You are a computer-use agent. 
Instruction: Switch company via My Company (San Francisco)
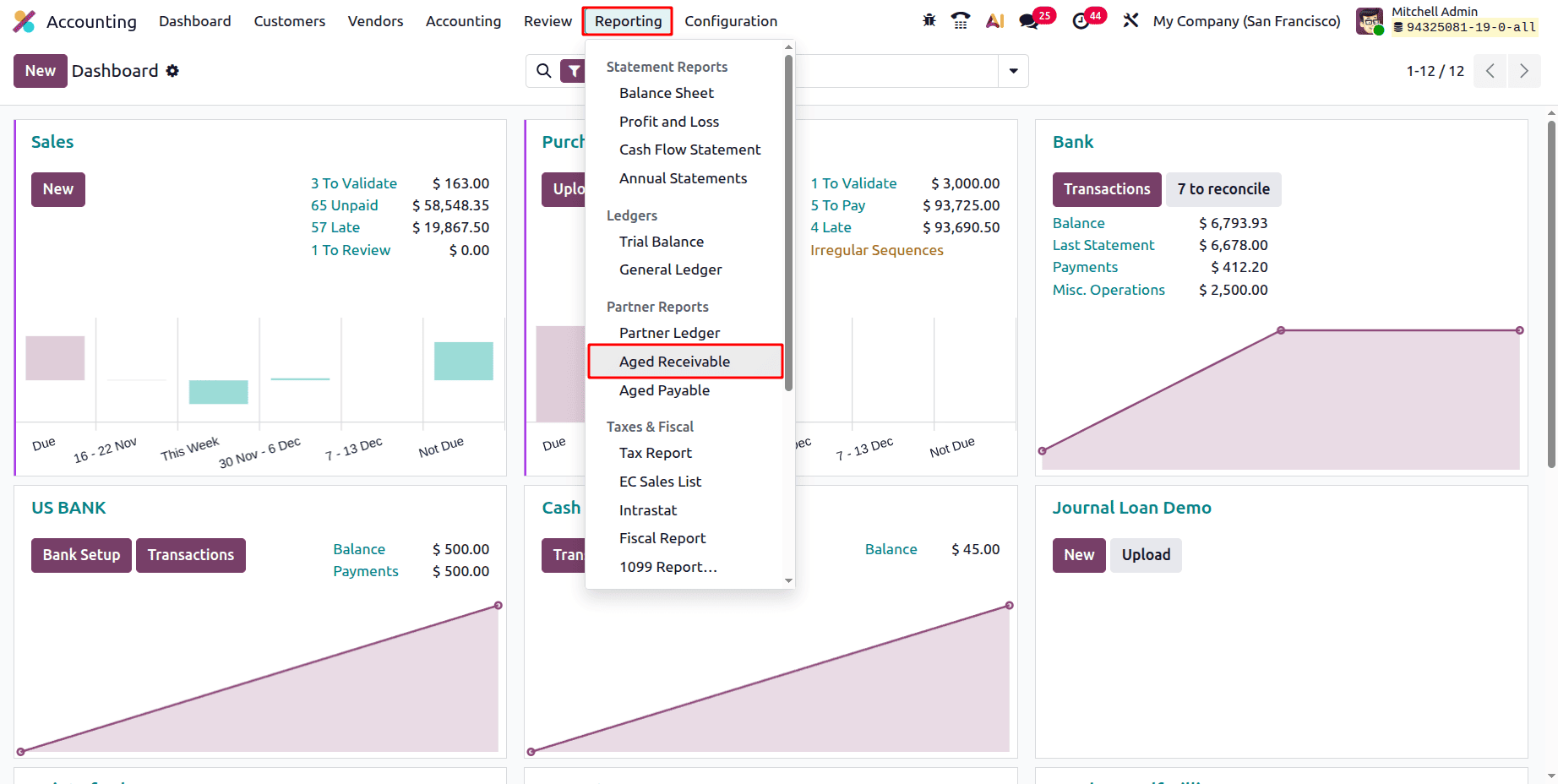pyautogui.click(x=1247, y=21)
